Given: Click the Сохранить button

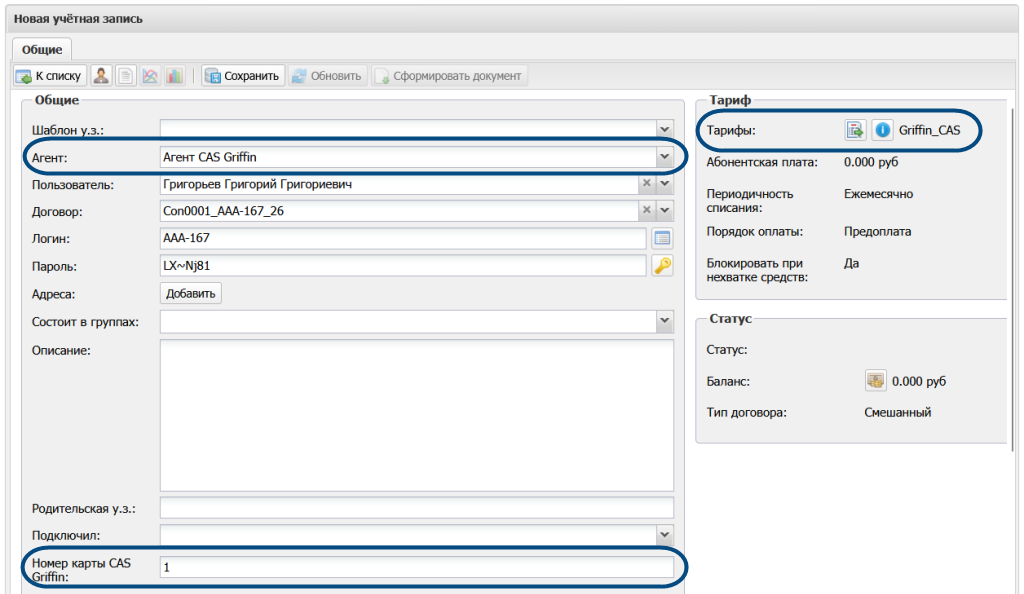Looking at the screenshot, I should click(243, 76).
